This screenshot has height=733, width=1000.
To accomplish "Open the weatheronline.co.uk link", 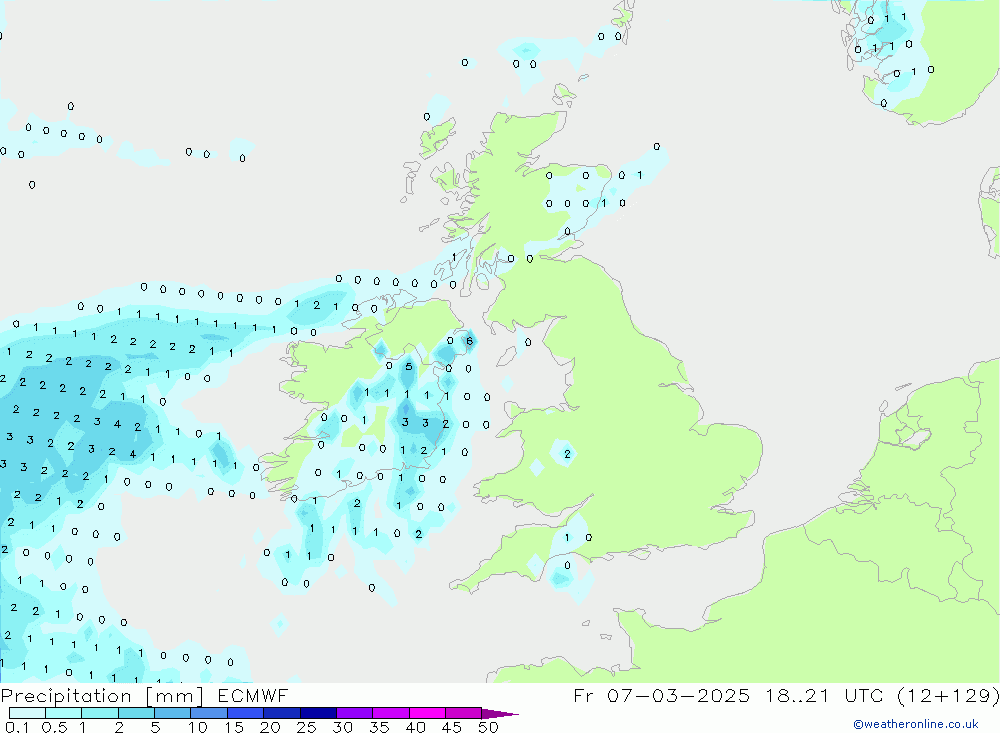I will (916, 724).
